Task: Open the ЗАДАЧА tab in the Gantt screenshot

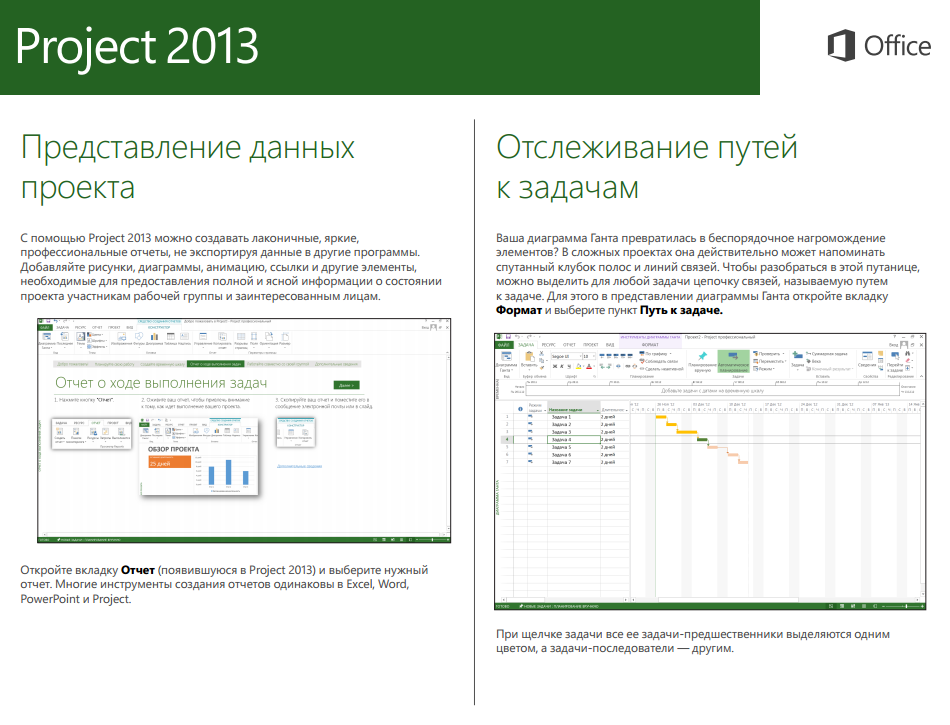Action: point(526,345)
